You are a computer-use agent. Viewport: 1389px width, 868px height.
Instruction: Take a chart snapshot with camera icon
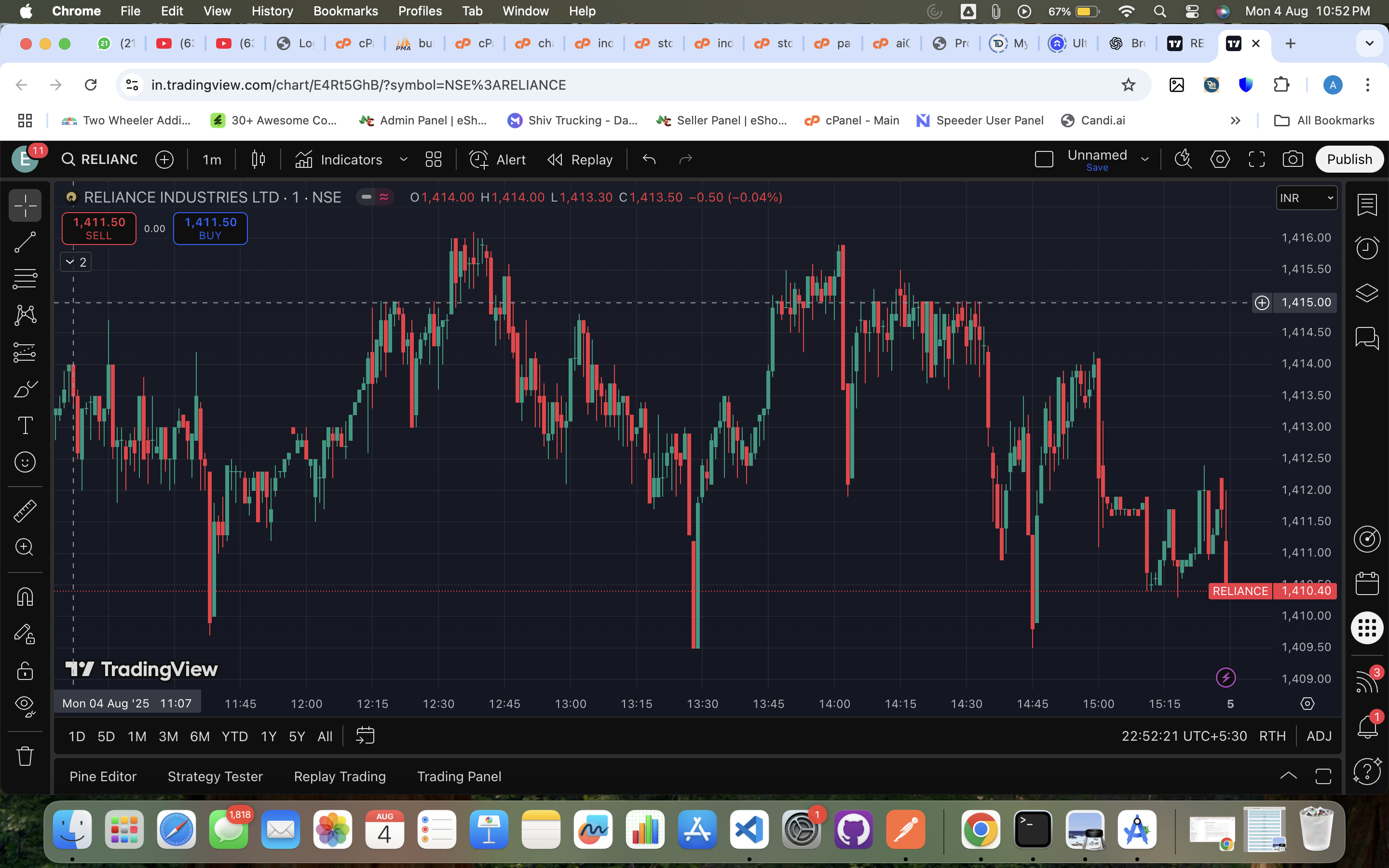click(1293, 159)
